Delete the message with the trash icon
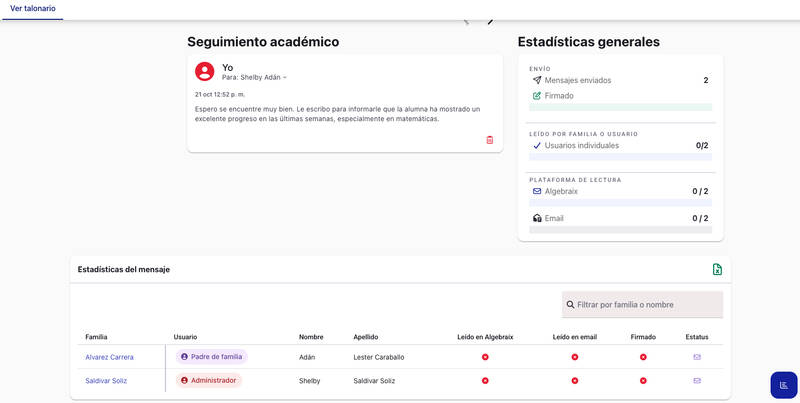This screenshot has height=403, width=800. click(x=489, y=140)
